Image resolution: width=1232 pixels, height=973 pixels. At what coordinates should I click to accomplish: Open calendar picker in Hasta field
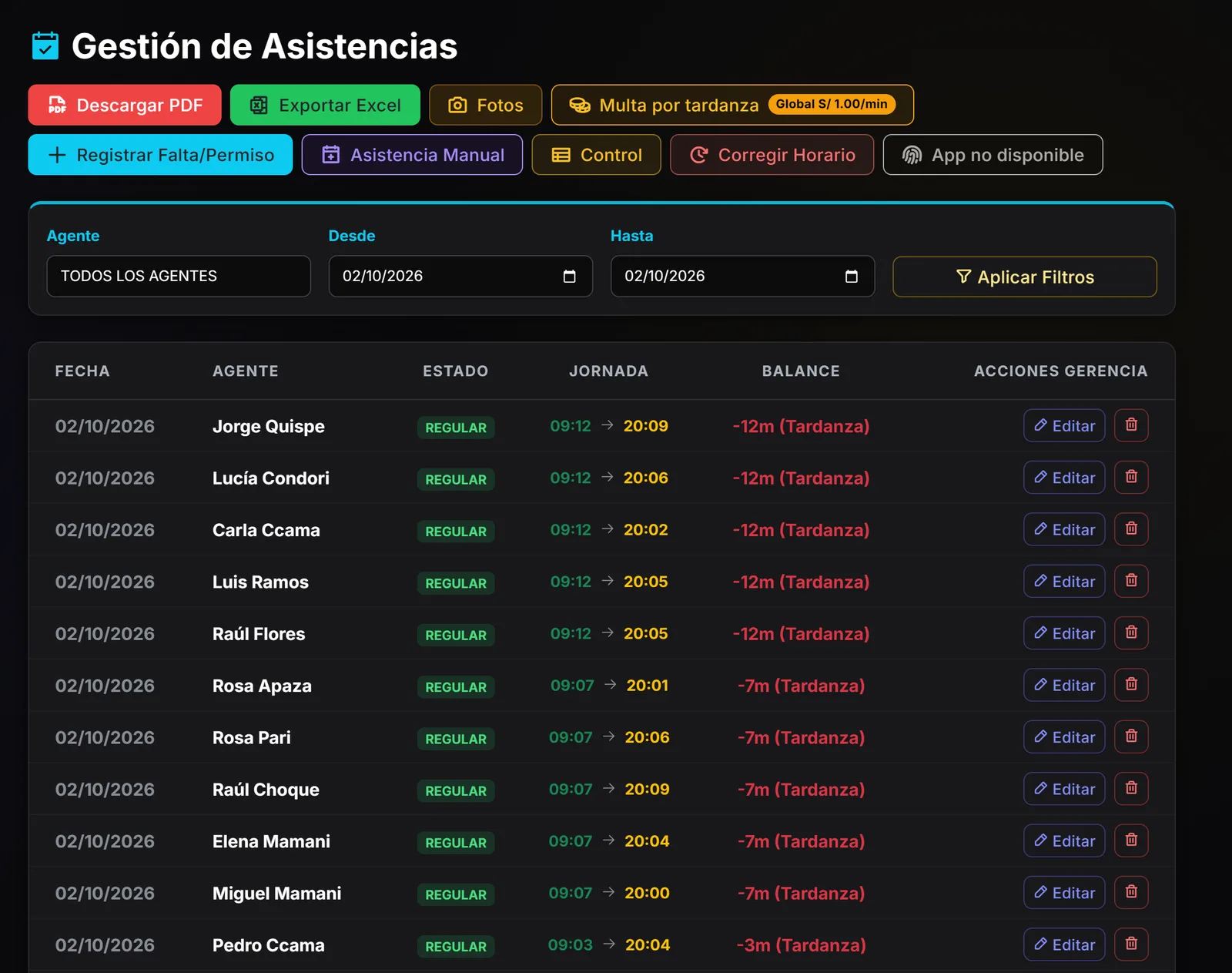[x=852, y=277]
